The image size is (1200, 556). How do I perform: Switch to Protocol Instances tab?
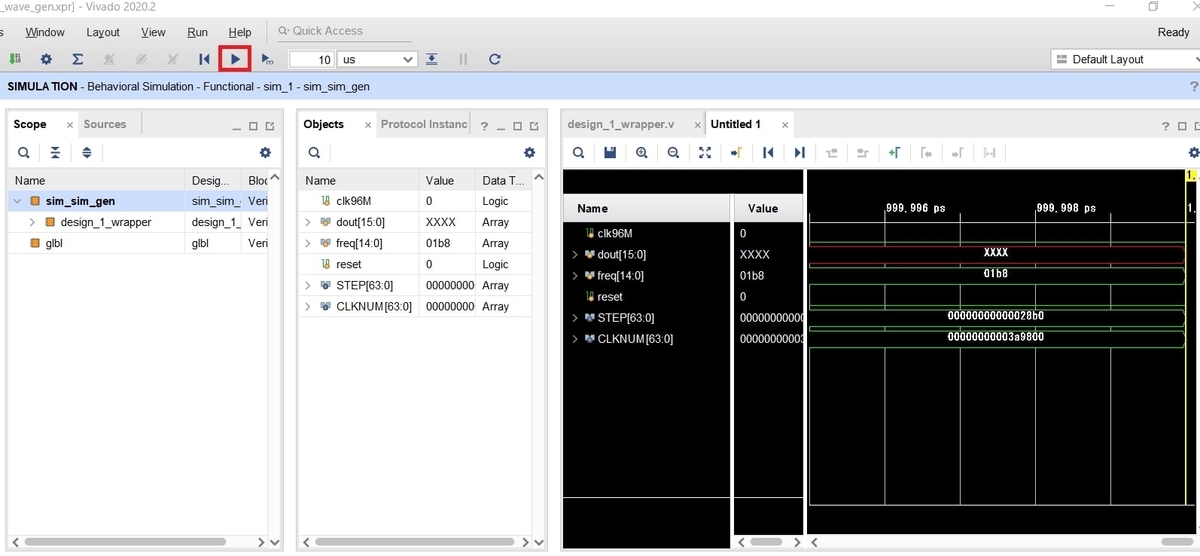point(424,124)
